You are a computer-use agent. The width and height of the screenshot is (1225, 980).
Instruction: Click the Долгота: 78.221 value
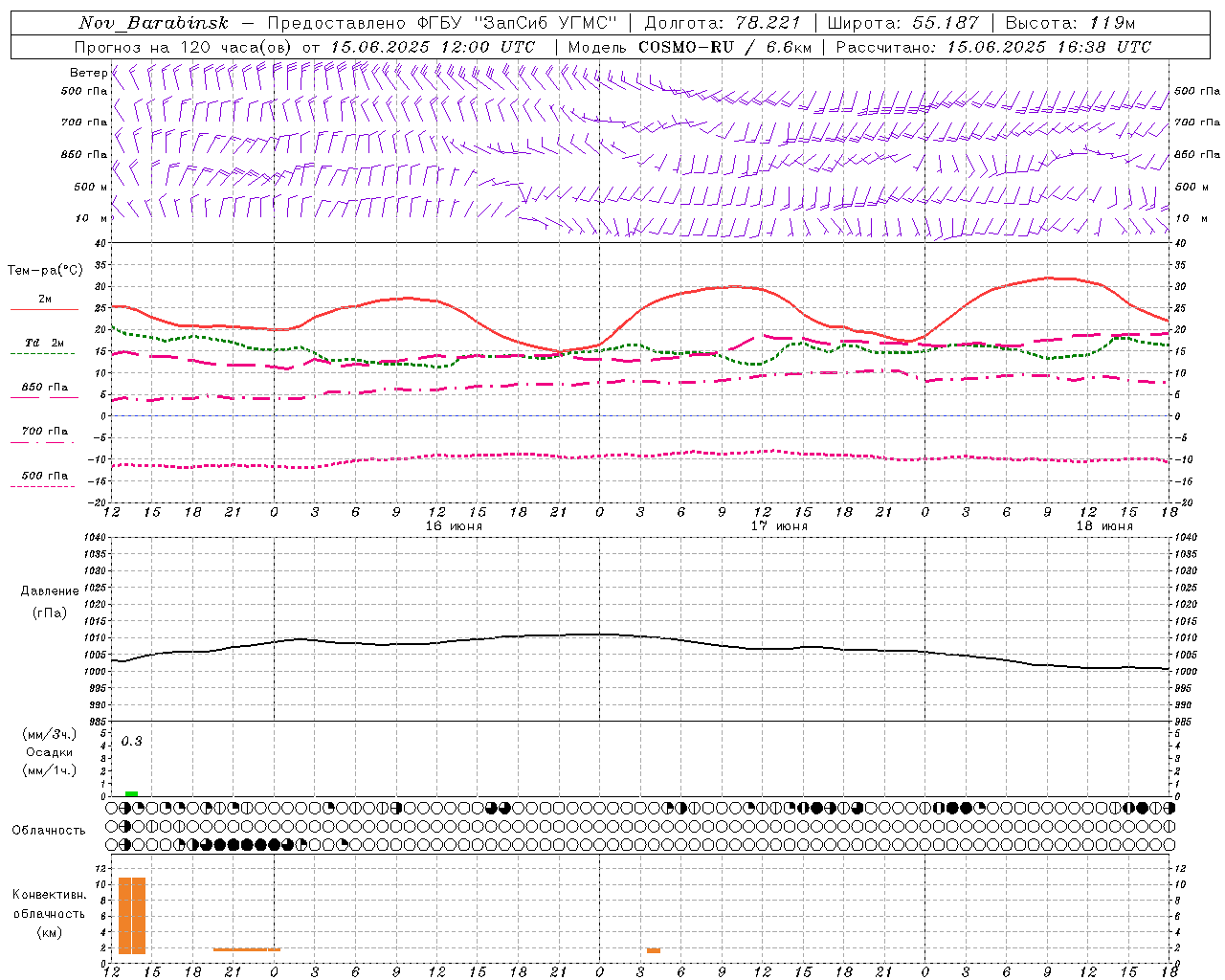(x=723, y=23)
